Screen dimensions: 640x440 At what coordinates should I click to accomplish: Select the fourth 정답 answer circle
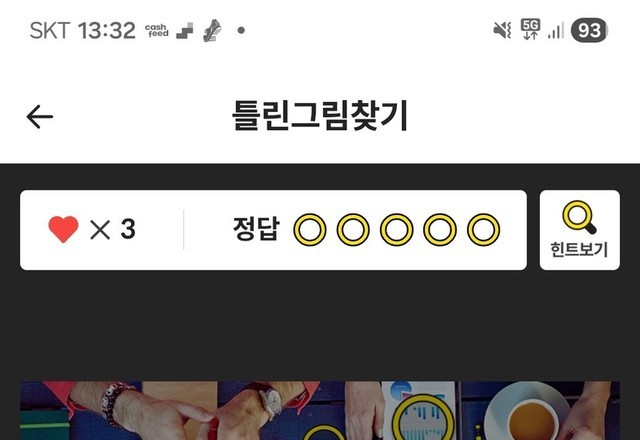(x=440, y=230)
